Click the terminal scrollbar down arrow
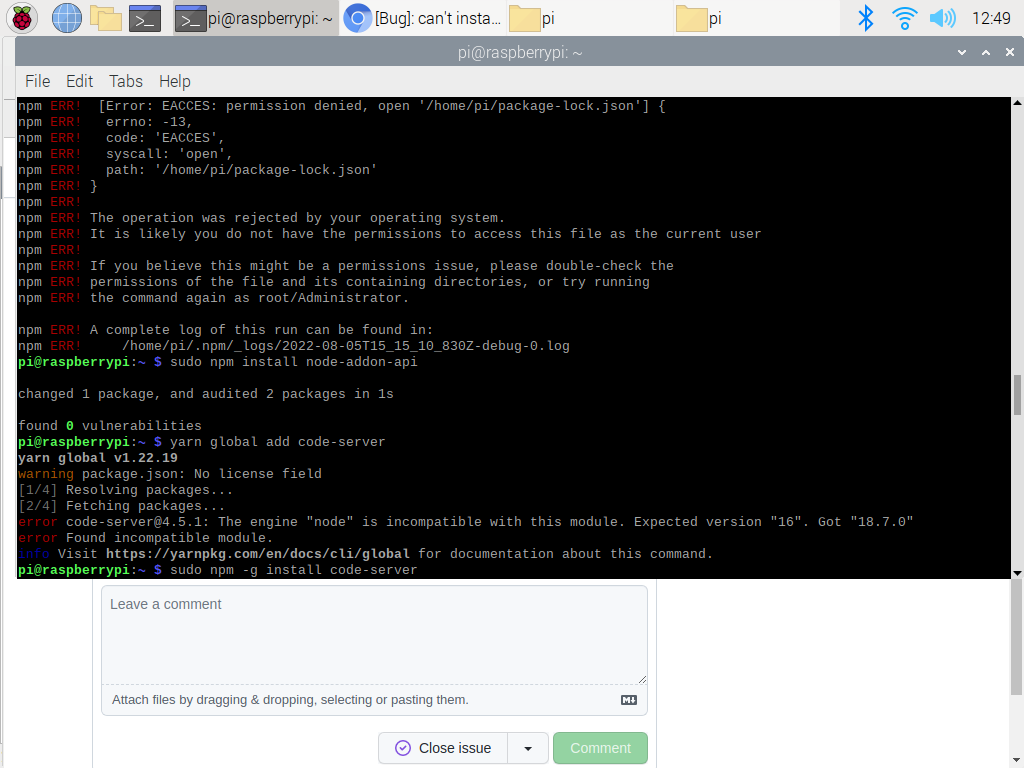This screenshot has width=1024, height=768. [1017, 573]
